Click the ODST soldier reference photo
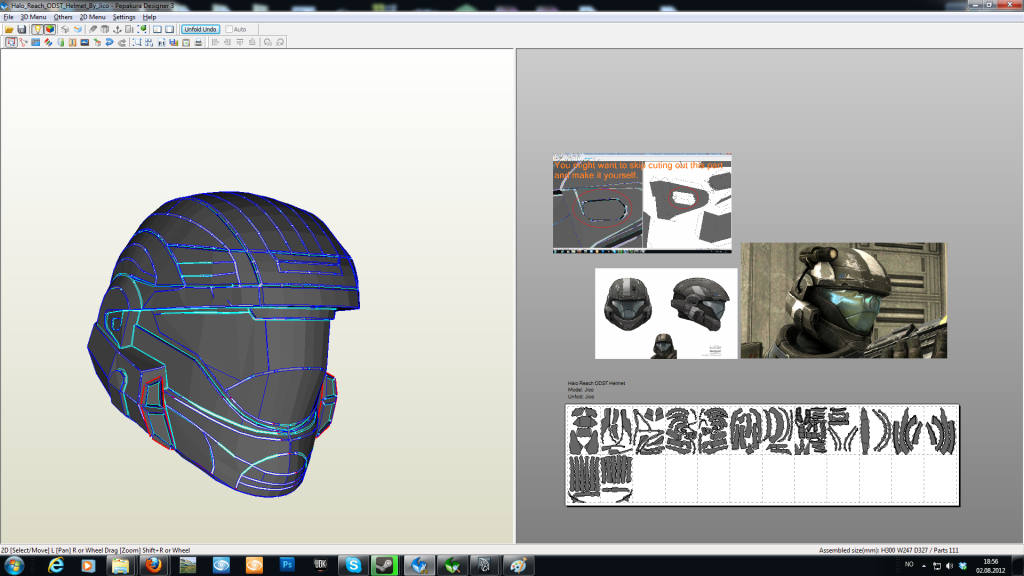 (843, 300)
